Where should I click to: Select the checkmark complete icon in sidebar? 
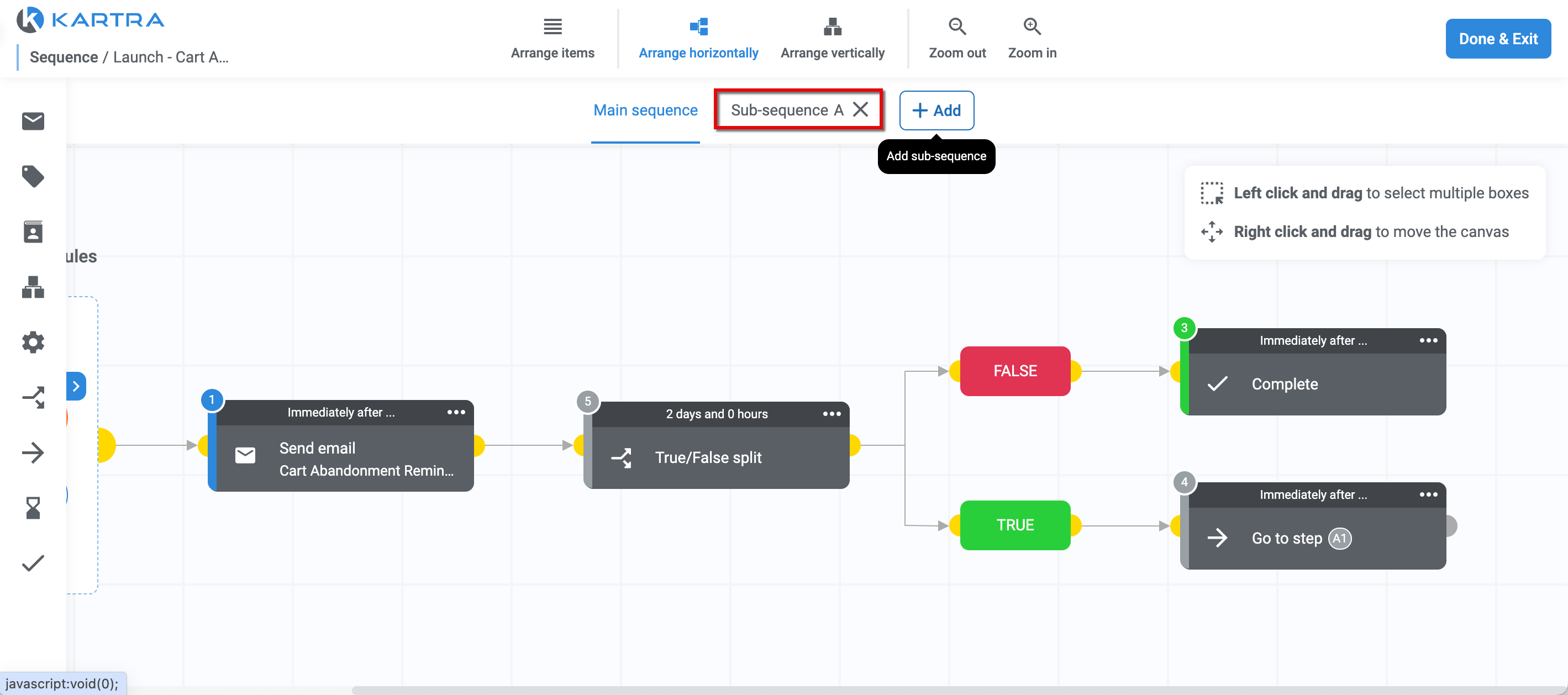(x=33, y=563)
